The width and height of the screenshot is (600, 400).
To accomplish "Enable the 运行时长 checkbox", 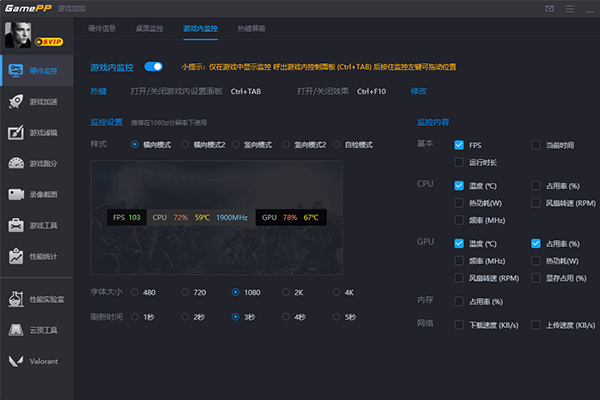I will (459, 162).
